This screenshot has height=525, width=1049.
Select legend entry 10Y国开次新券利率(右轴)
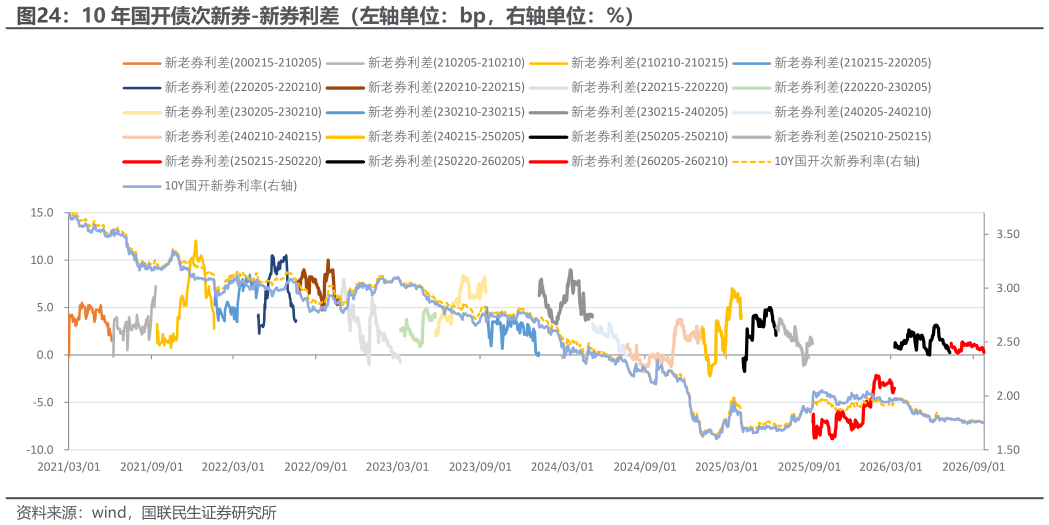826,162
